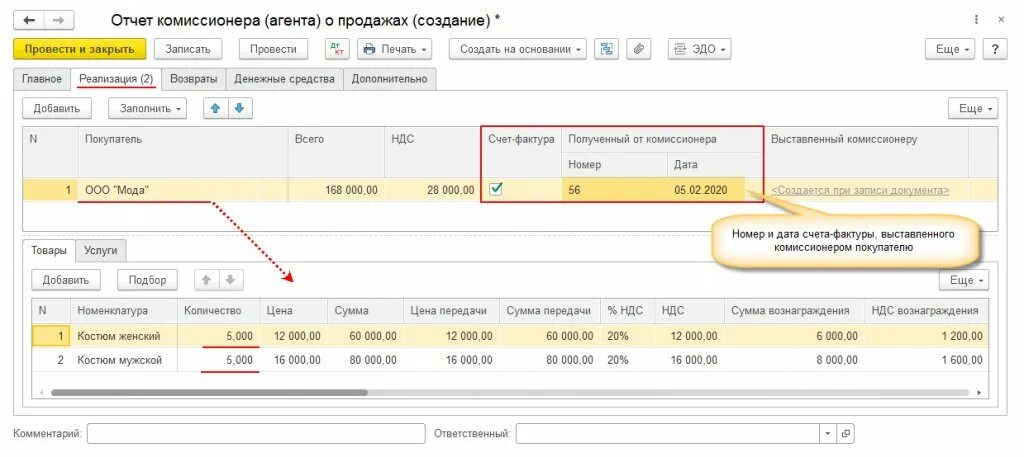This screenshot has height=457, width=1024.
Task: Select the date cell 05.02.2020
Action: coord(706,190)
